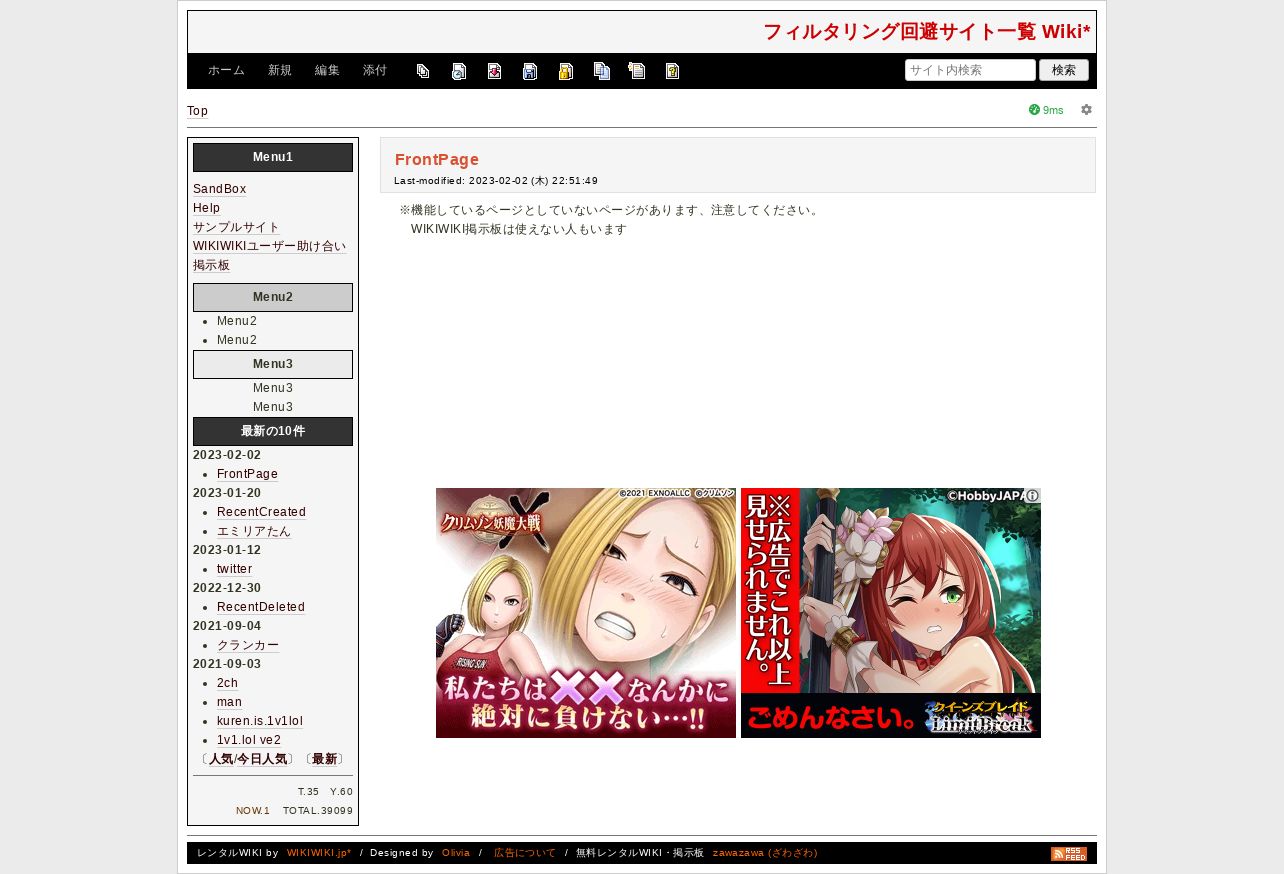Image resolution: width=1284 pixels, height=874 pixels.
Task: Click the green 9ms speed indicator
Action: click(1046, 110)
